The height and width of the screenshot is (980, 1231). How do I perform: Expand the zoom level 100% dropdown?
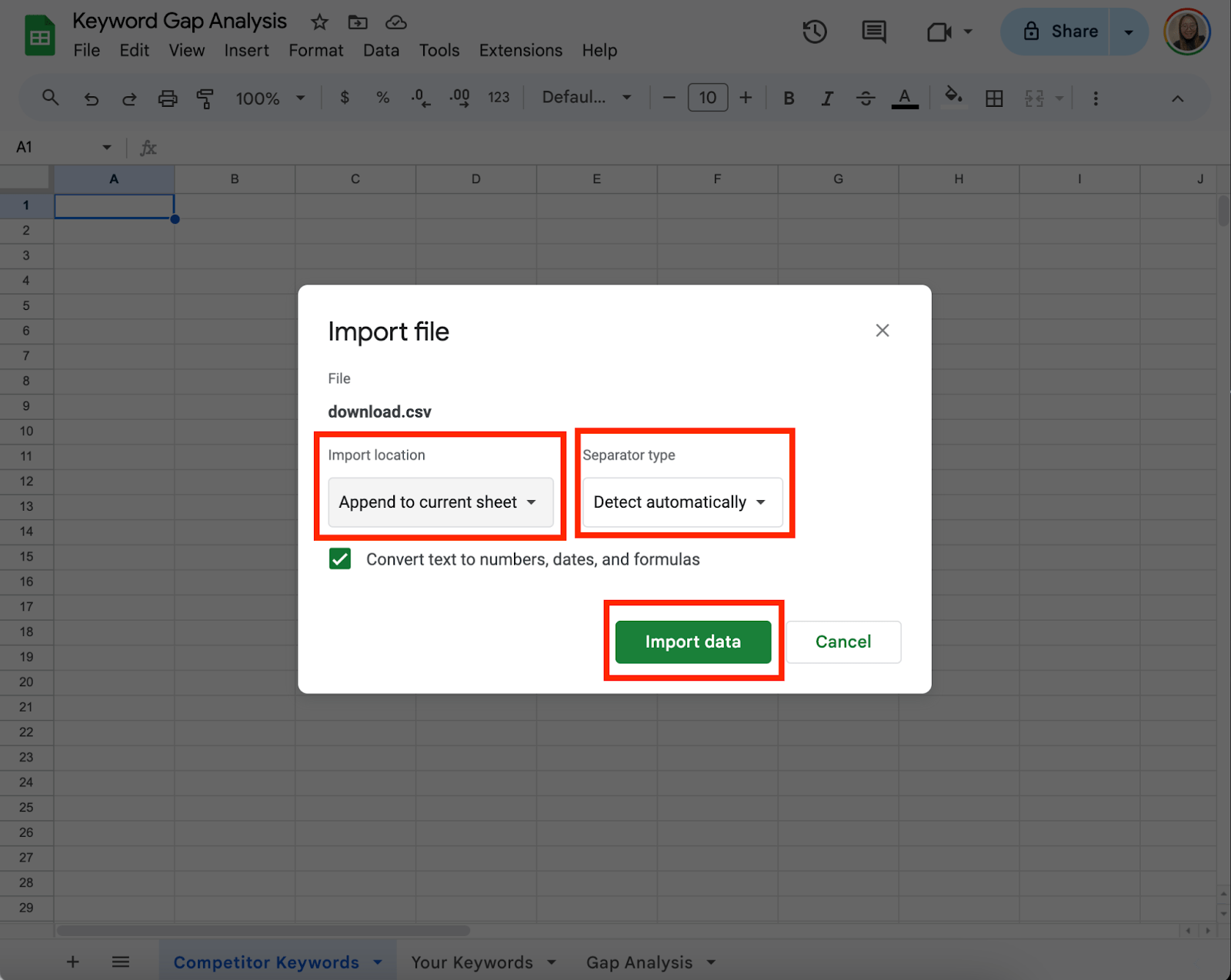click(270, 98)
